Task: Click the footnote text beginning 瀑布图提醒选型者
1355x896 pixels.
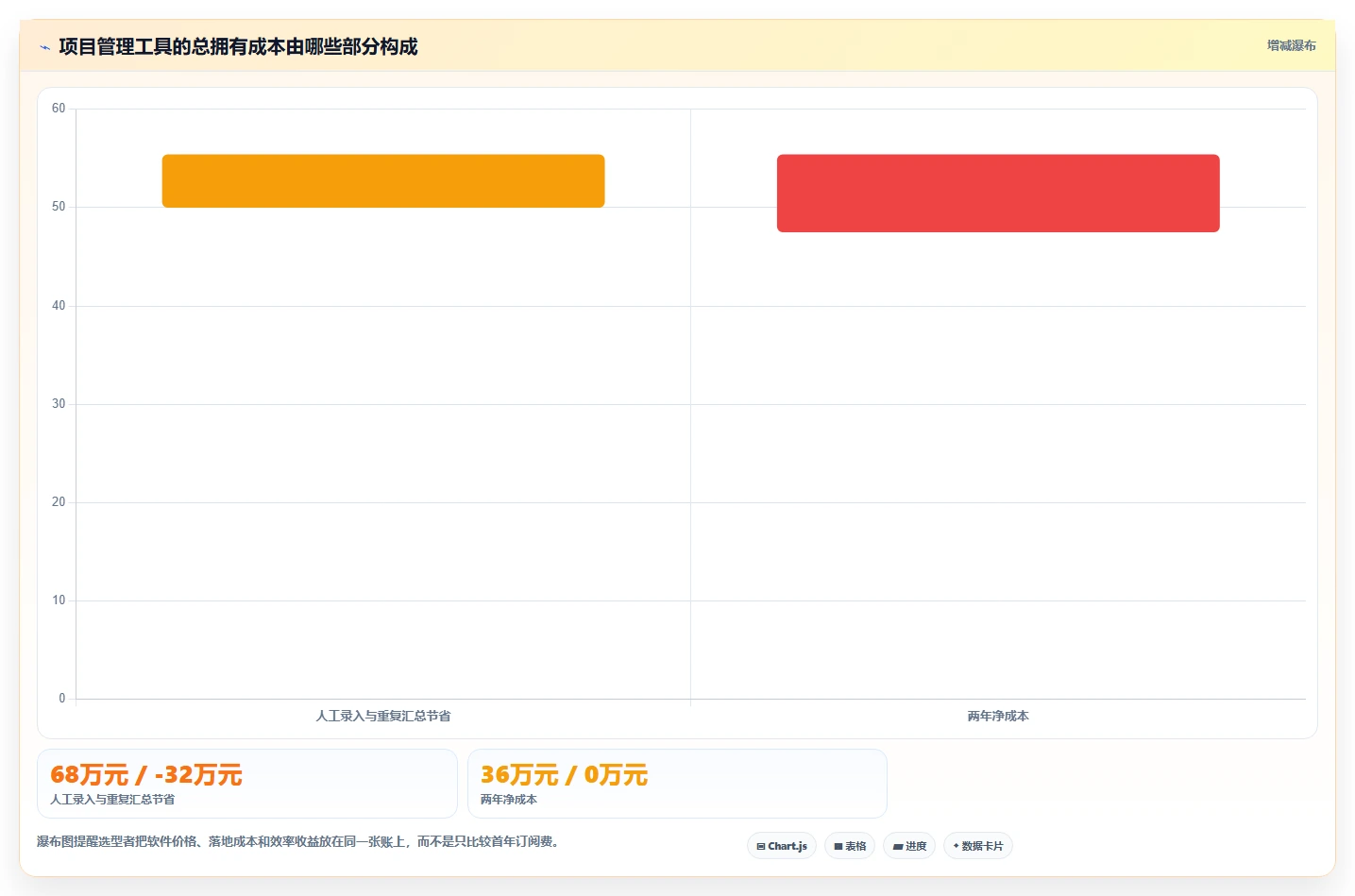Action: click(x=300, y=841)
